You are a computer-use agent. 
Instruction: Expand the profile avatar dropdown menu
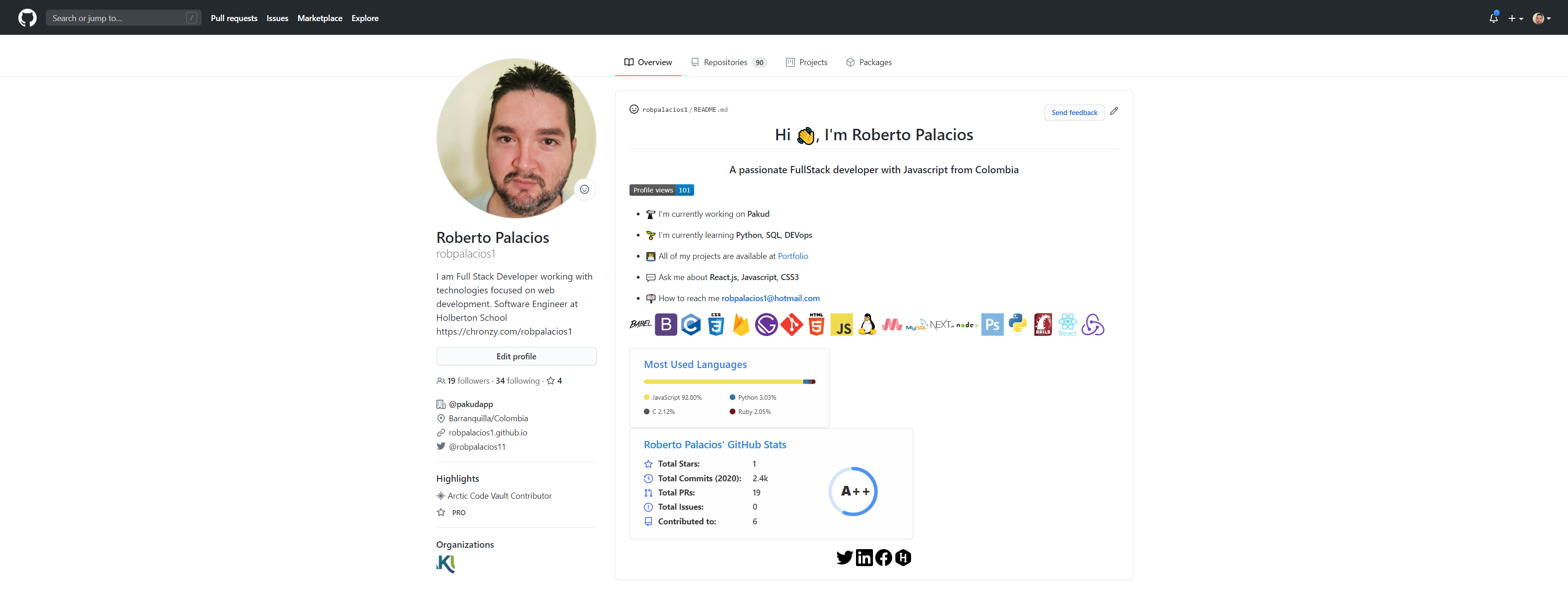pos(1542,17)
